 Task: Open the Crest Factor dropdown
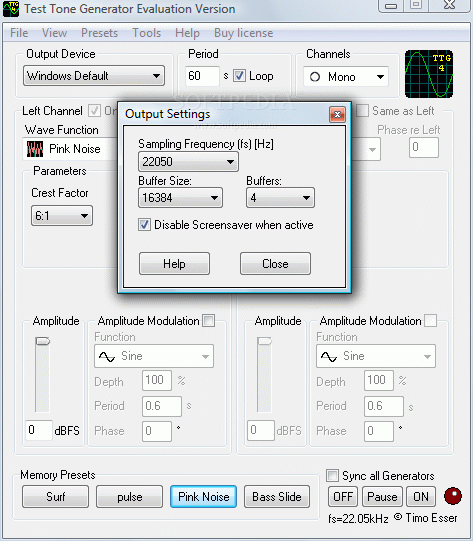62,216
